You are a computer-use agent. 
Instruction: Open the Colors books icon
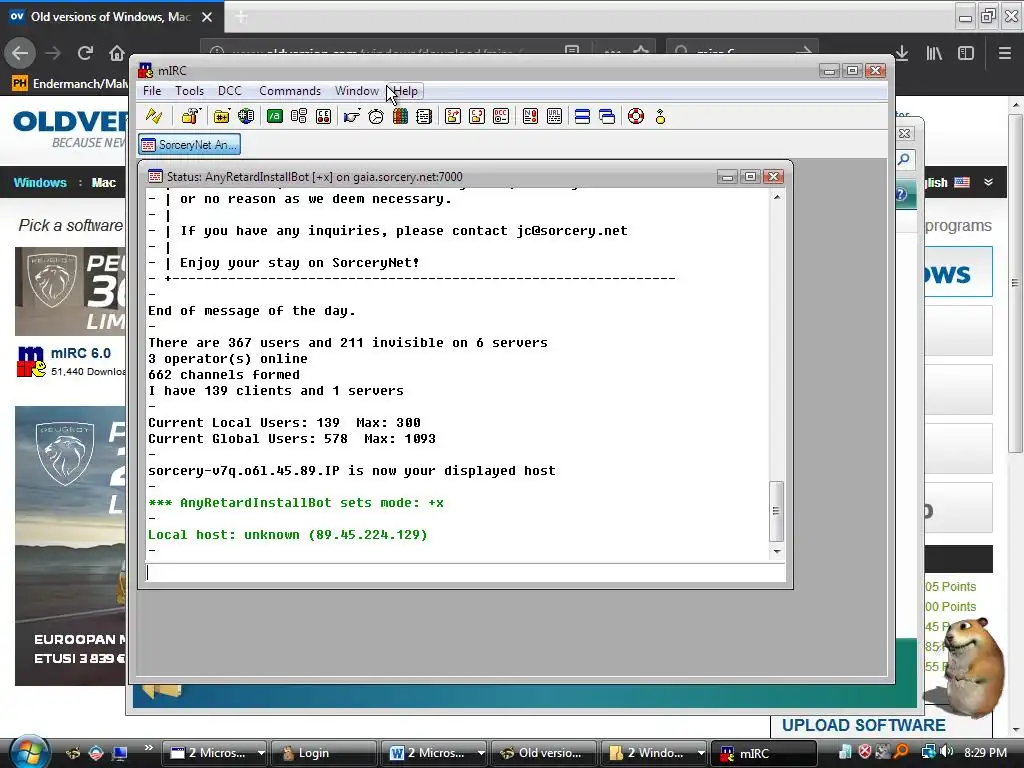(x=400, y=116)
